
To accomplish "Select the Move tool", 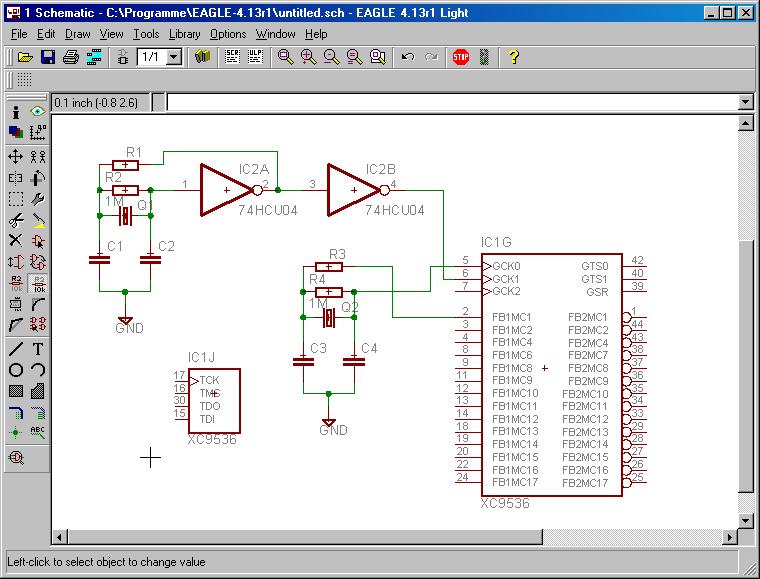I will (x=16, y=156).
